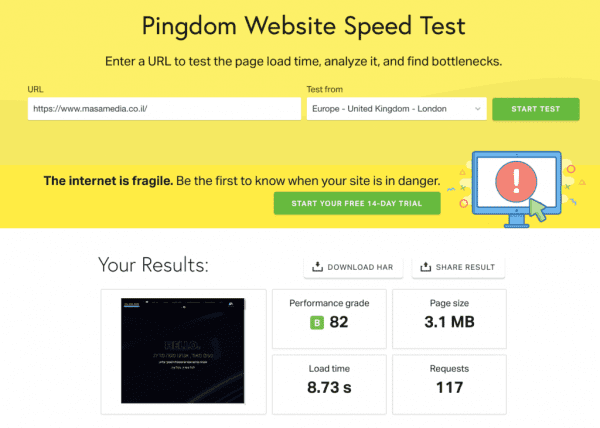
Task: Expand the Test from dropdown chevron
Action: [x=476, y=108]
